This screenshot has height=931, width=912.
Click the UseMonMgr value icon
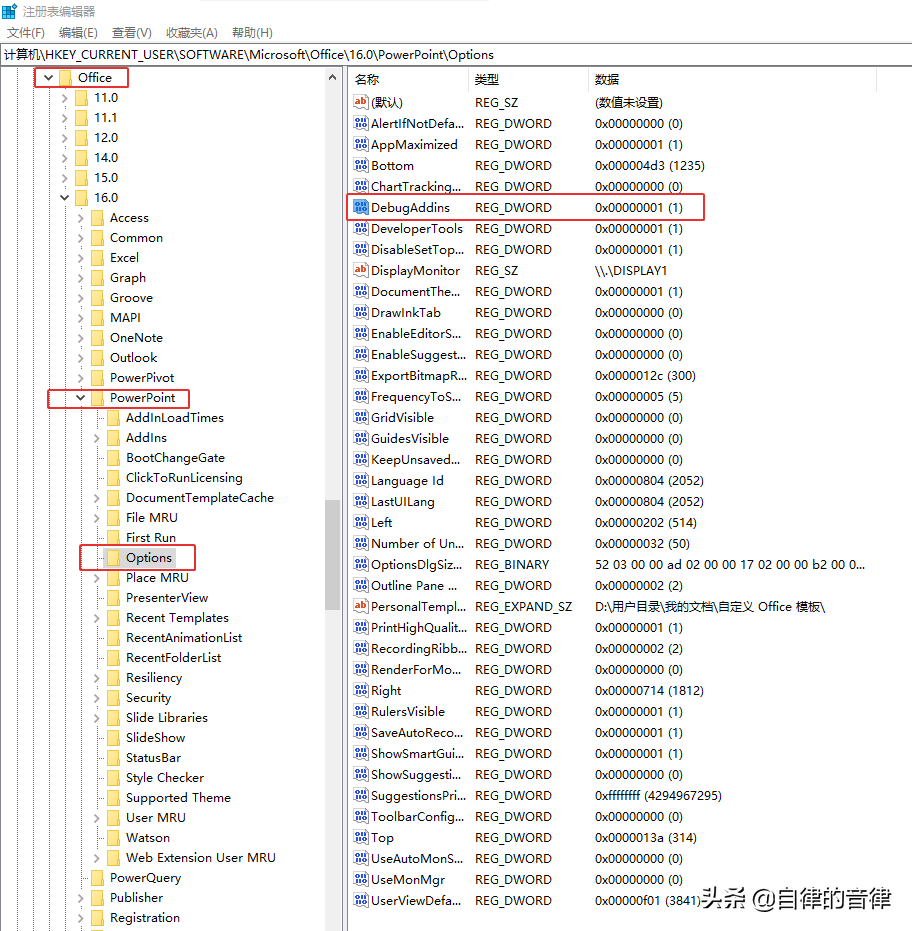[360, 879]
